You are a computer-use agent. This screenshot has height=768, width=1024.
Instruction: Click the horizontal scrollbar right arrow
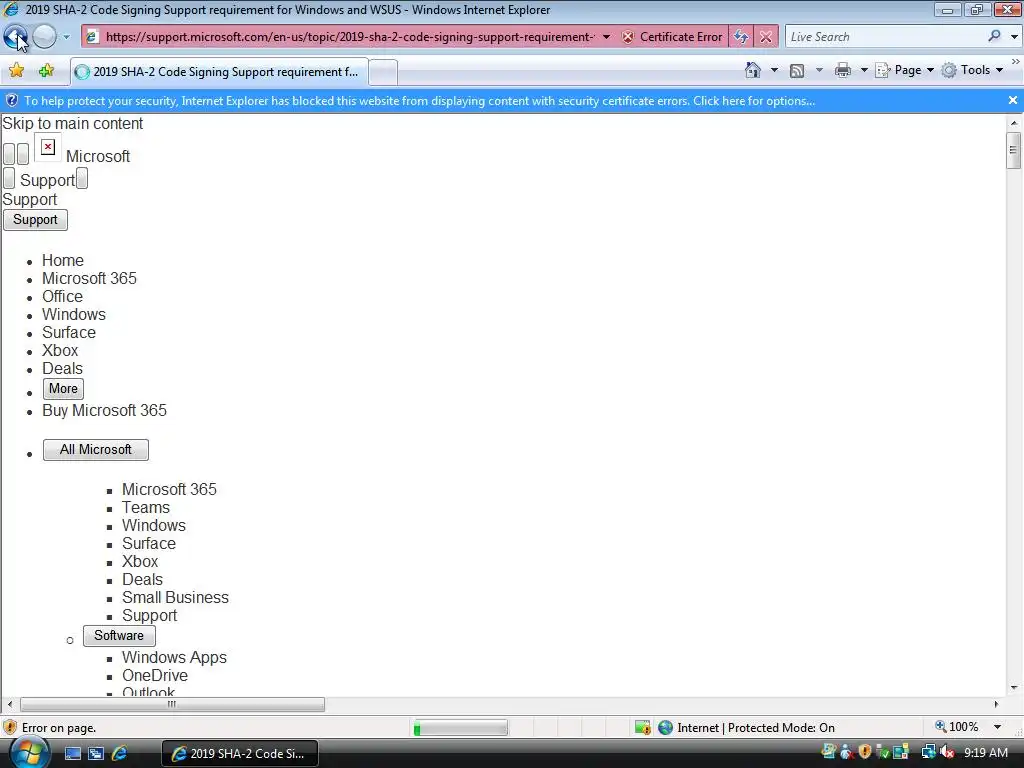pyautogui.click(x=996, y=704)
